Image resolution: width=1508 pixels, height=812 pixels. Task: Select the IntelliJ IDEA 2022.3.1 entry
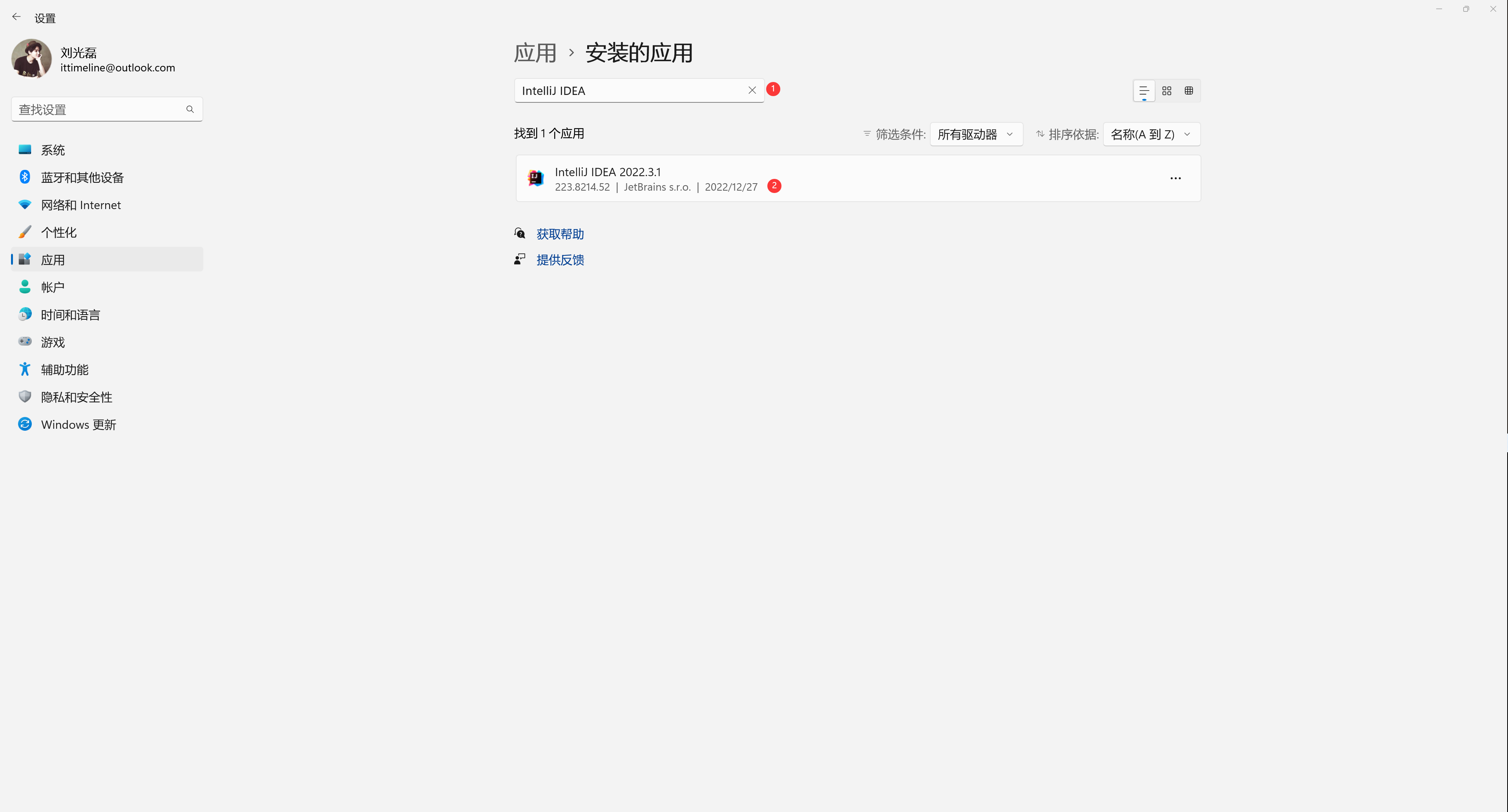point(858,178)
